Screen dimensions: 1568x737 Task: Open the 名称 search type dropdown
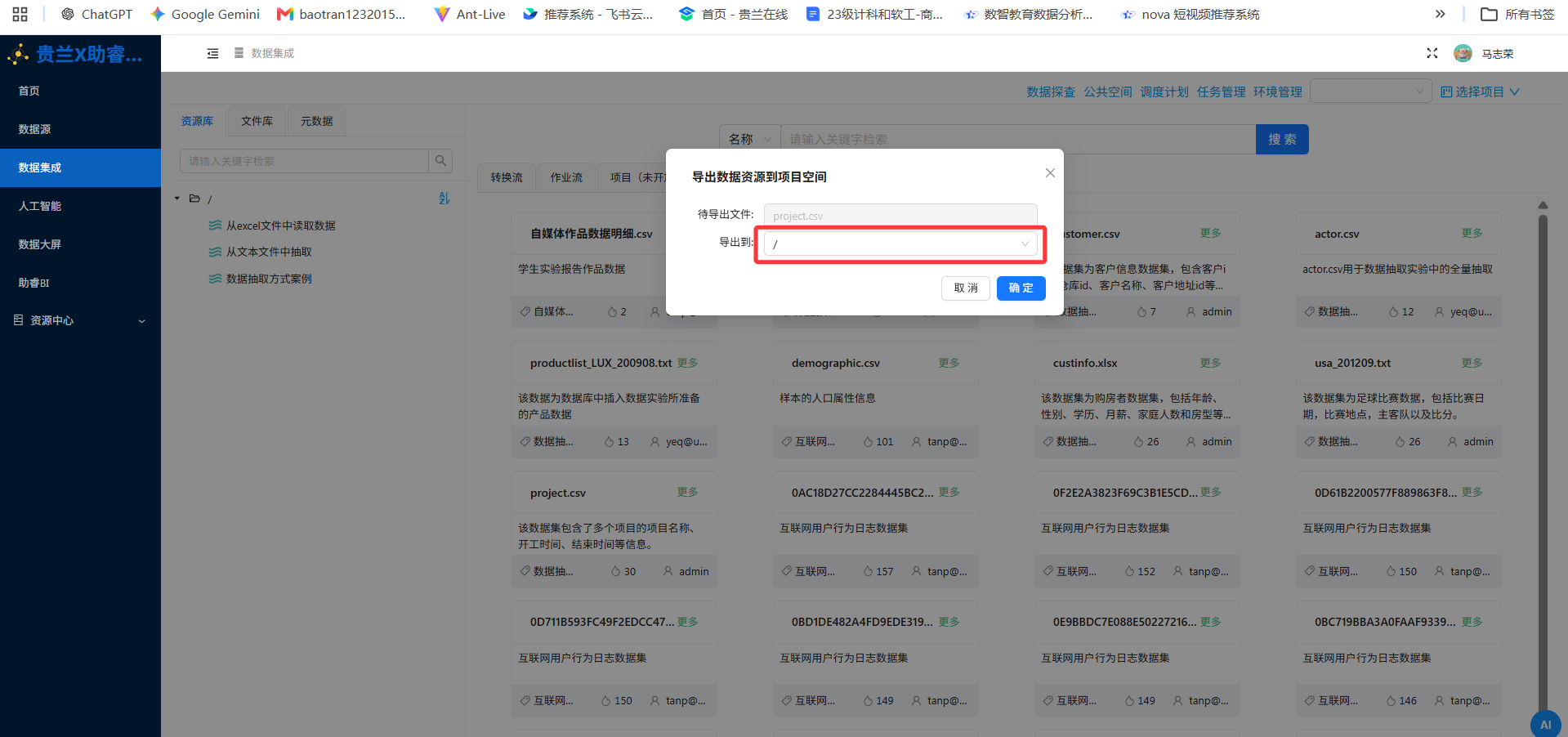click(750, 139)
